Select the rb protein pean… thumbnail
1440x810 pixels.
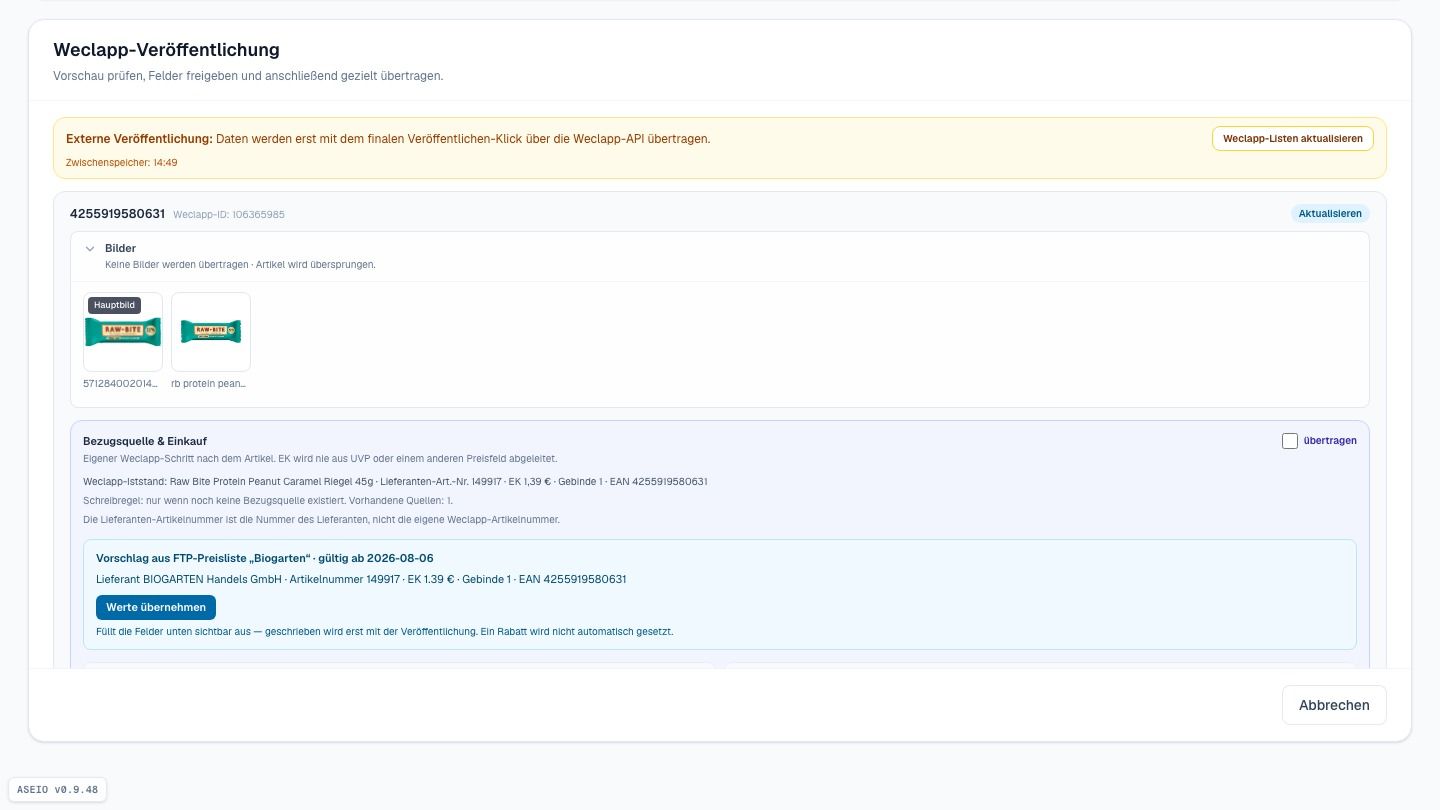coord(211,332)
